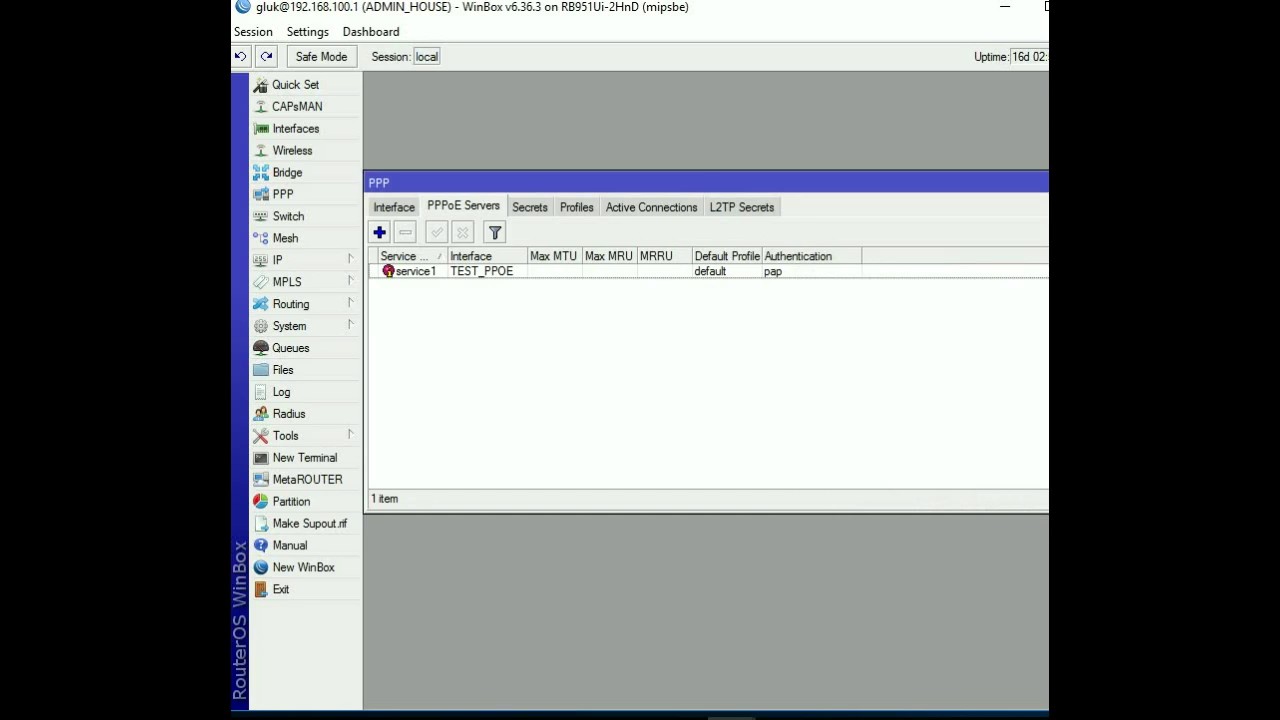Expand the Tools submenu arrow
The height and width of the screenshot is (720, 1280).
click(x=351, y=435)
